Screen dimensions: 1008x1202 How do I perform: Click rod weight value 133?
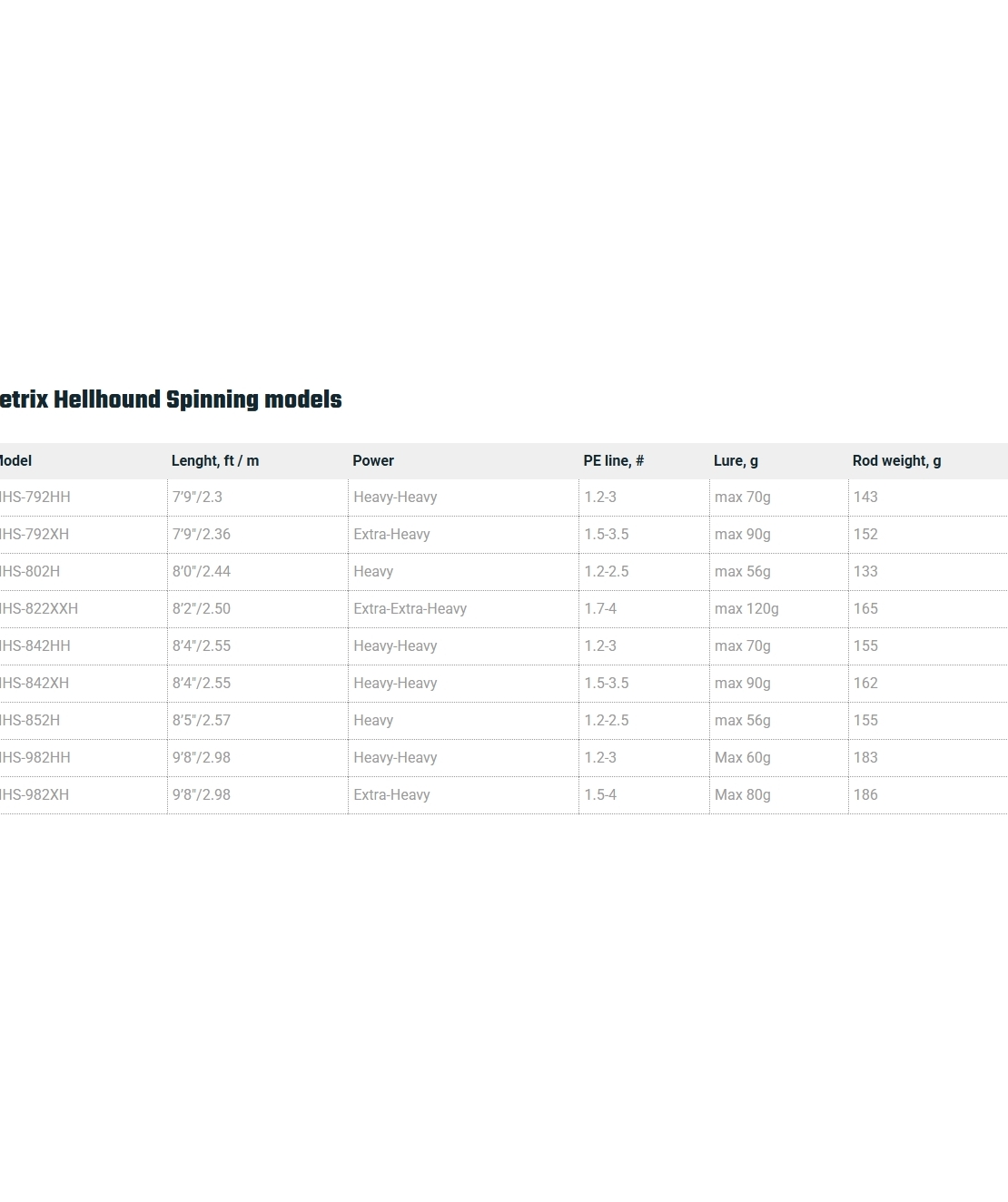click(x=865, y=572)
